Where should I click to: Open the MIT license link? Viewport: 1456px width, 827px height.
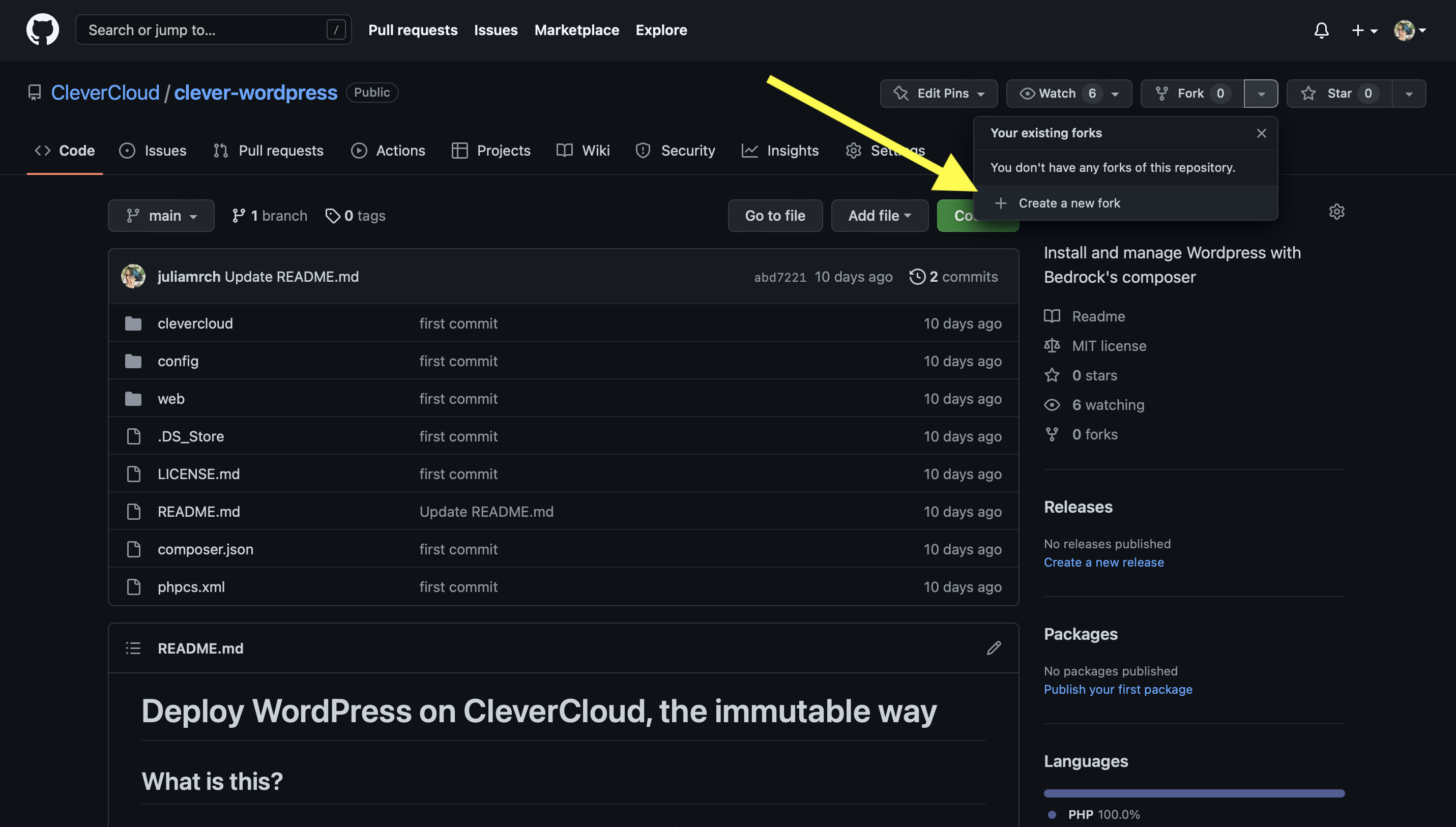click(1095, 346)
